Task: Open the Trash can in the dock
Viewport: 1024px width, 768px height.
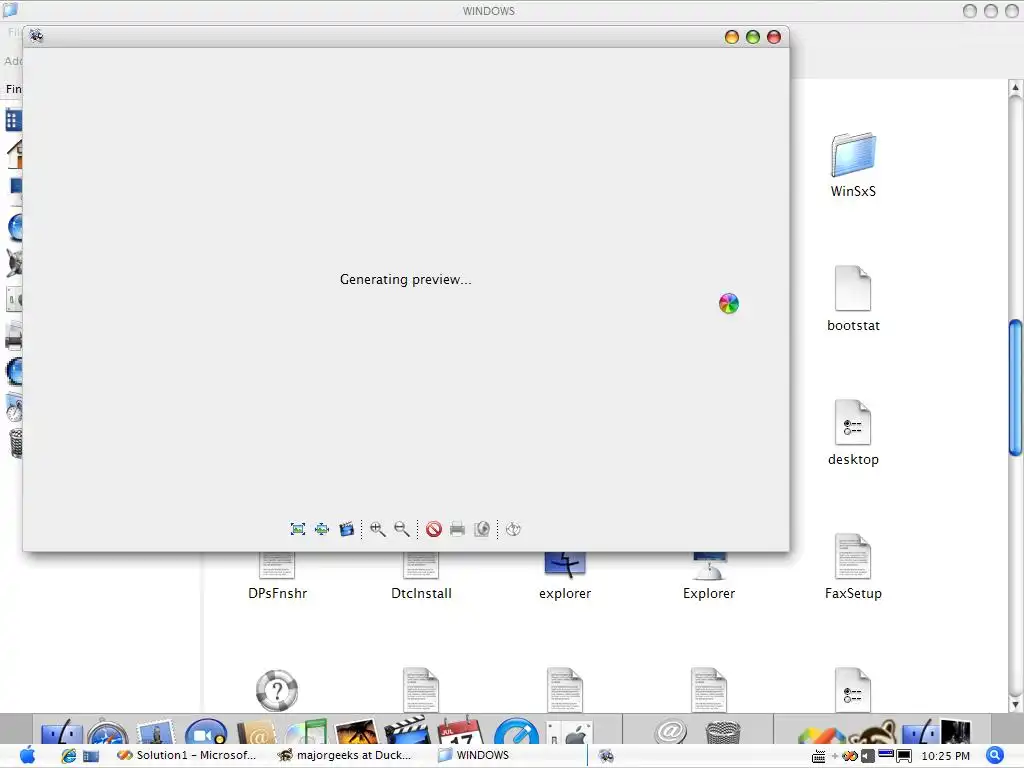Action: (x=723, y=731)
